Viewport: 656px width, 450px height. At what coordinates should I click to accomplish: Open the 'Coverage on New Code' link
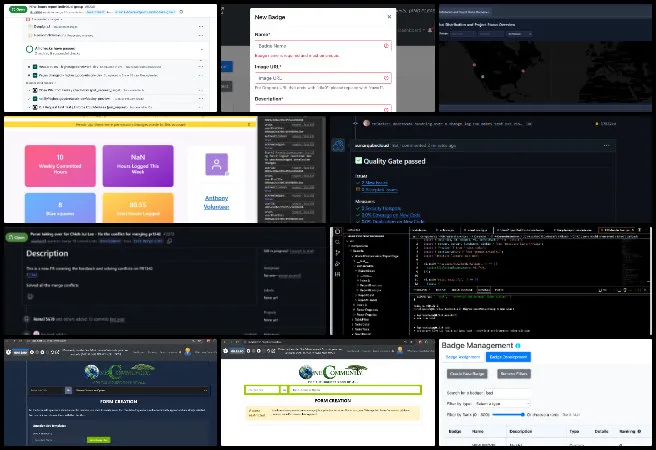pos(391,215)
